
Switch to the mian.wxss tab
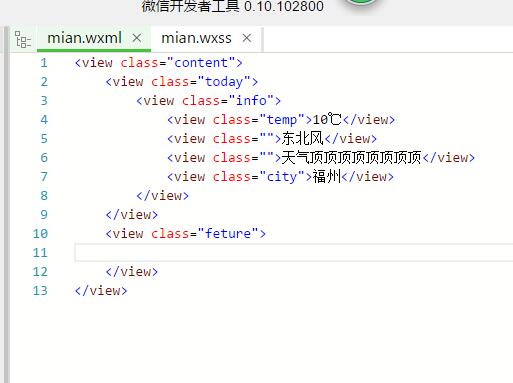(x=196, y=38)
